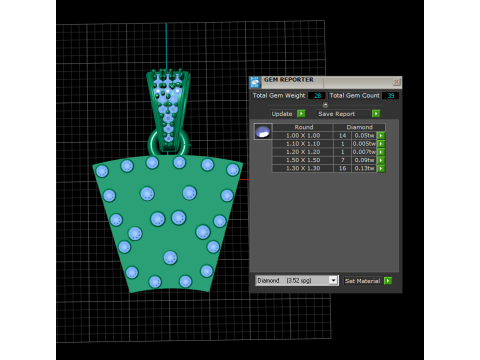Click the 0.13tw weight cell
Screen dimensions: 480x360
(x=364, y=169)
